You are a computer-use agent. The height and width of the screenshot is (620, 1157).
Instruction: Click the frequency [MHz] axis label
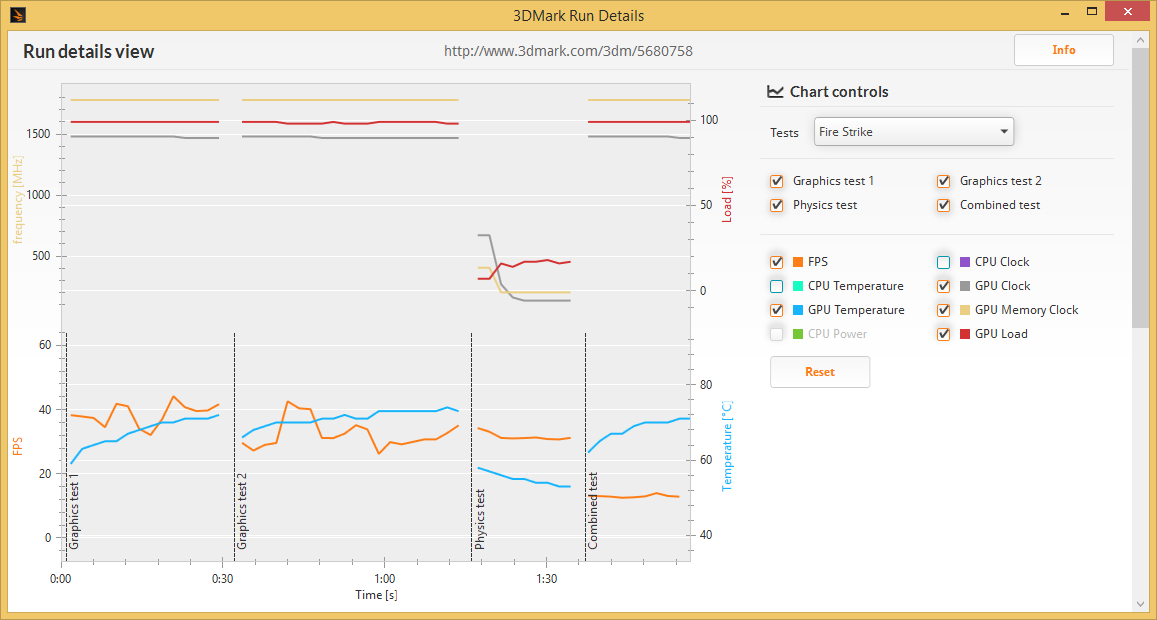click(x=18, y=199)
